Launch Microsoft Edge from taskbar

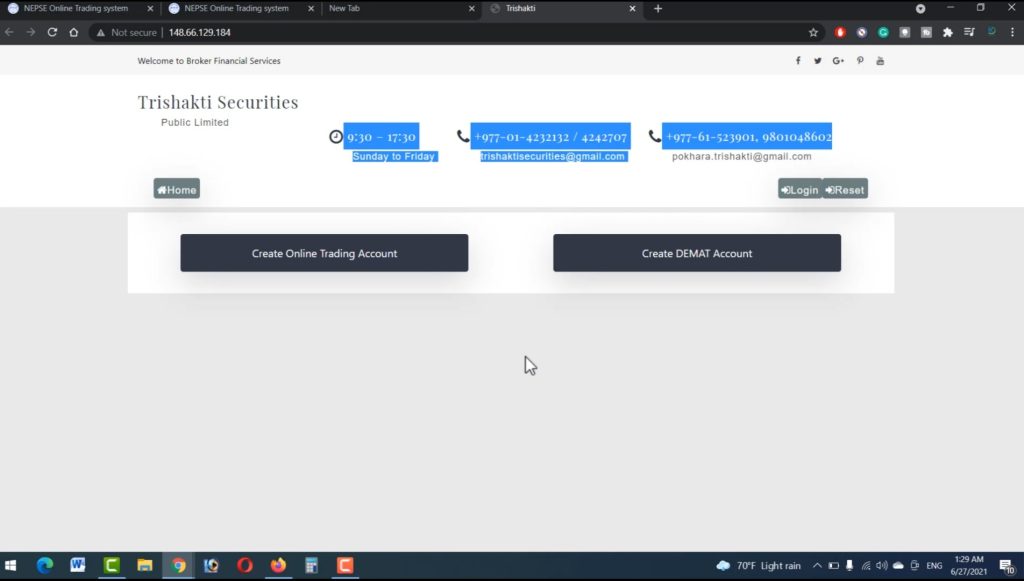coord(44,565)
